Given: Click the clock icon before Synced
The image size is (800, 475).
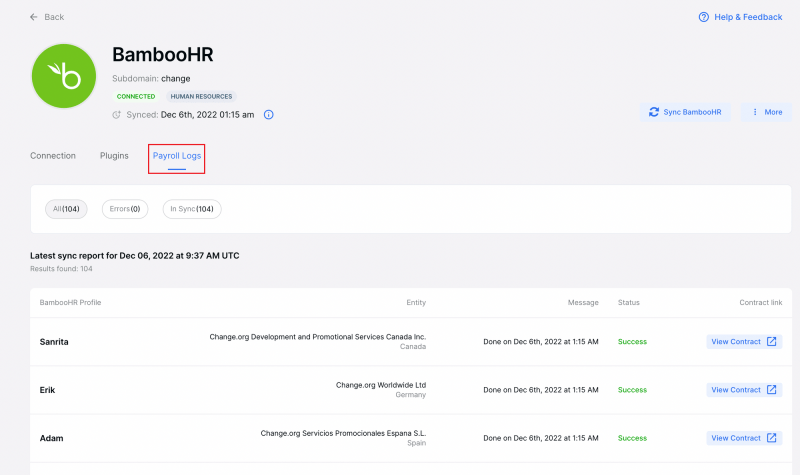Looking at the screenshot, I should tap(116, 115).
